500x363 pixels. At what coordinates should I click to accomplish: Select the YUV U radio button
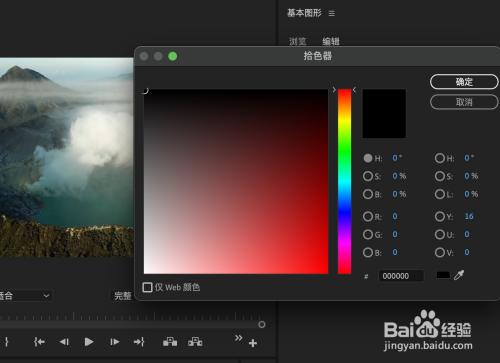click(440, 235)
